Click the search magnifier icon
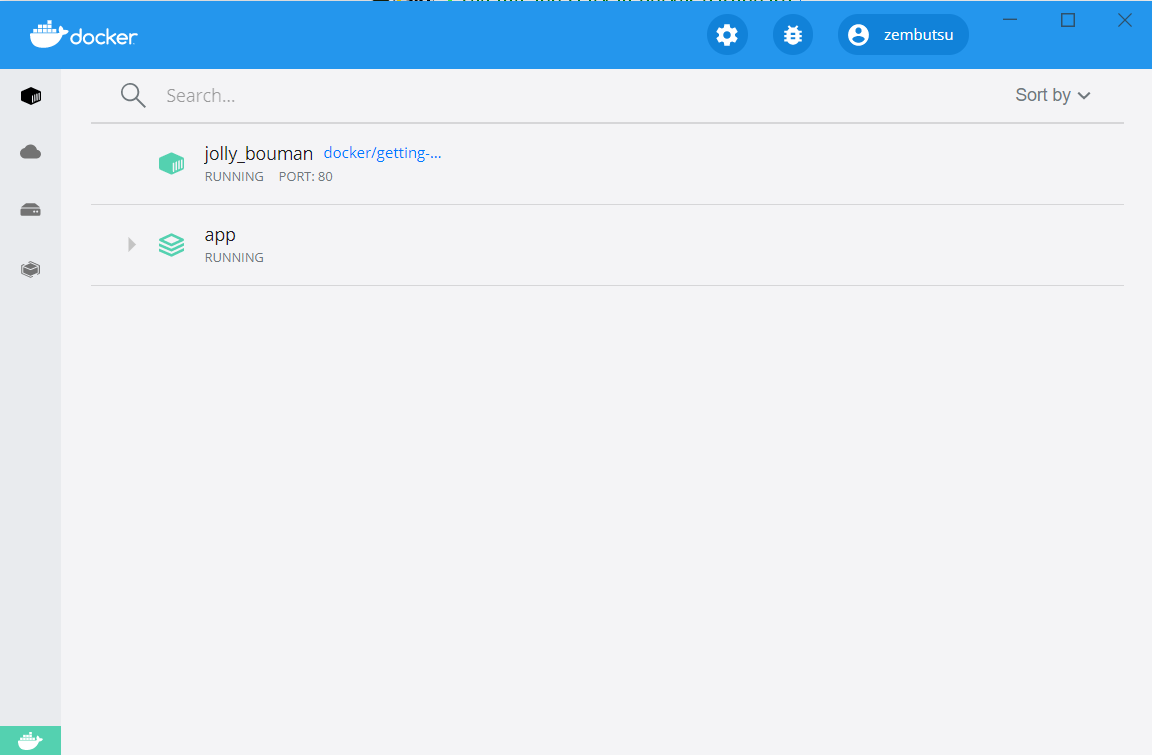1152x755 pixels. pos(133,95)
